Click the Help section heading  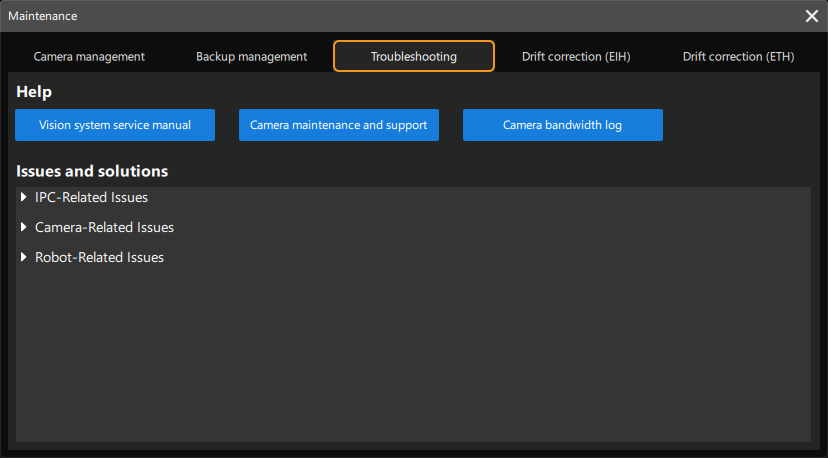(34, 92)
